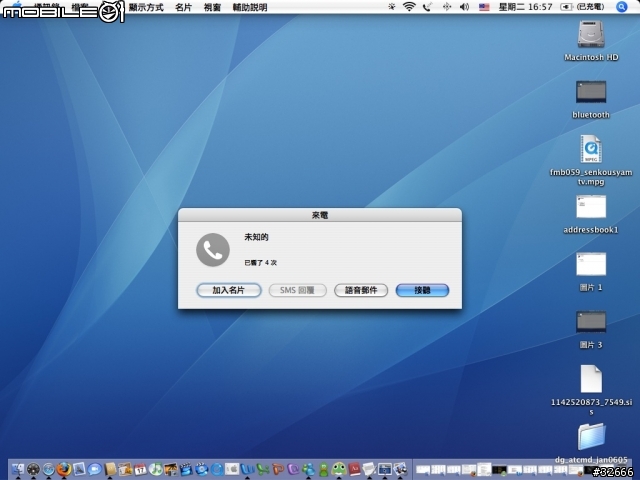Open the US flag input source menu
640x480 pixels.
484,7
